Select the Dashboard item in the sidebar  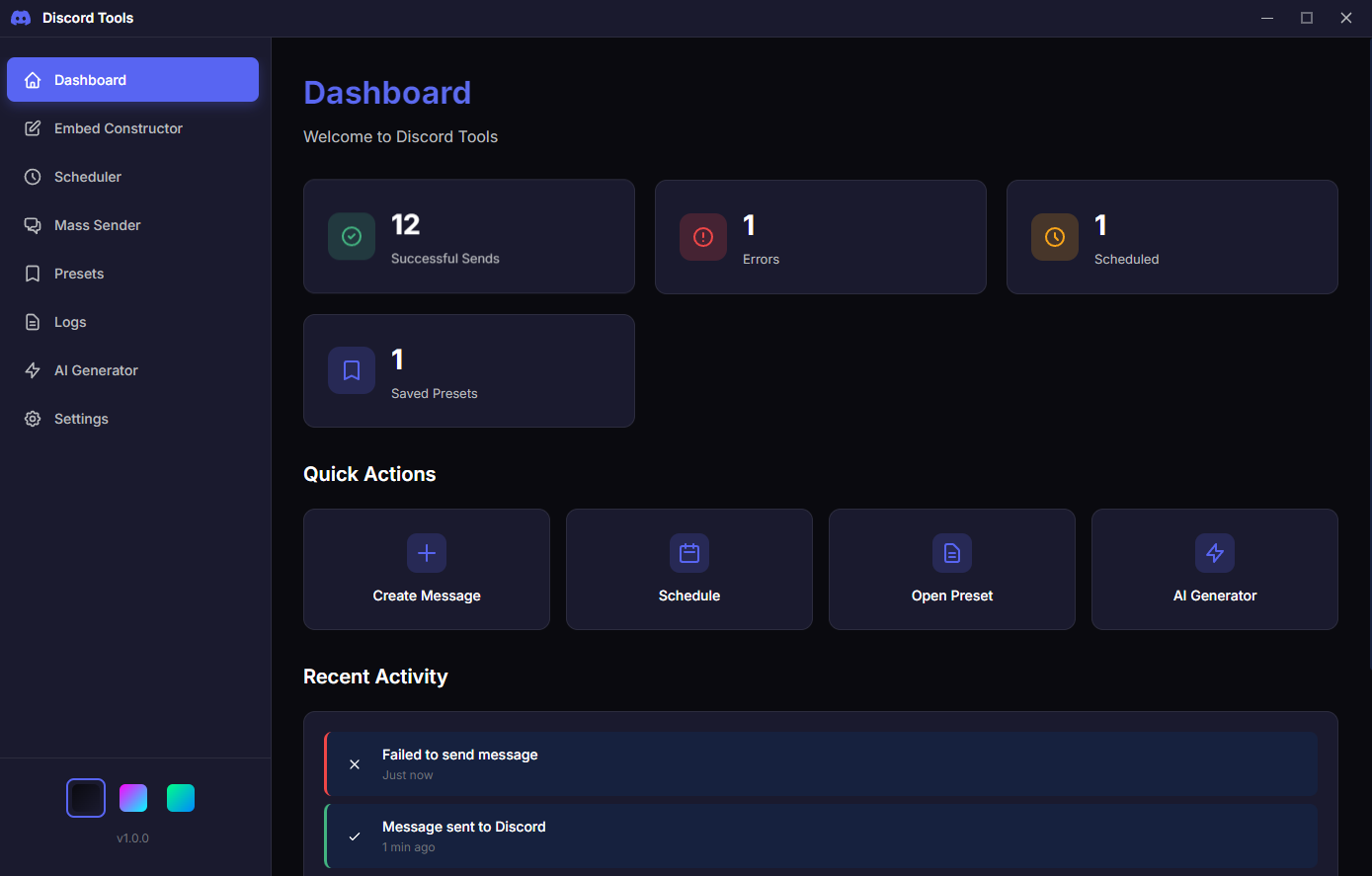[132, 80]
